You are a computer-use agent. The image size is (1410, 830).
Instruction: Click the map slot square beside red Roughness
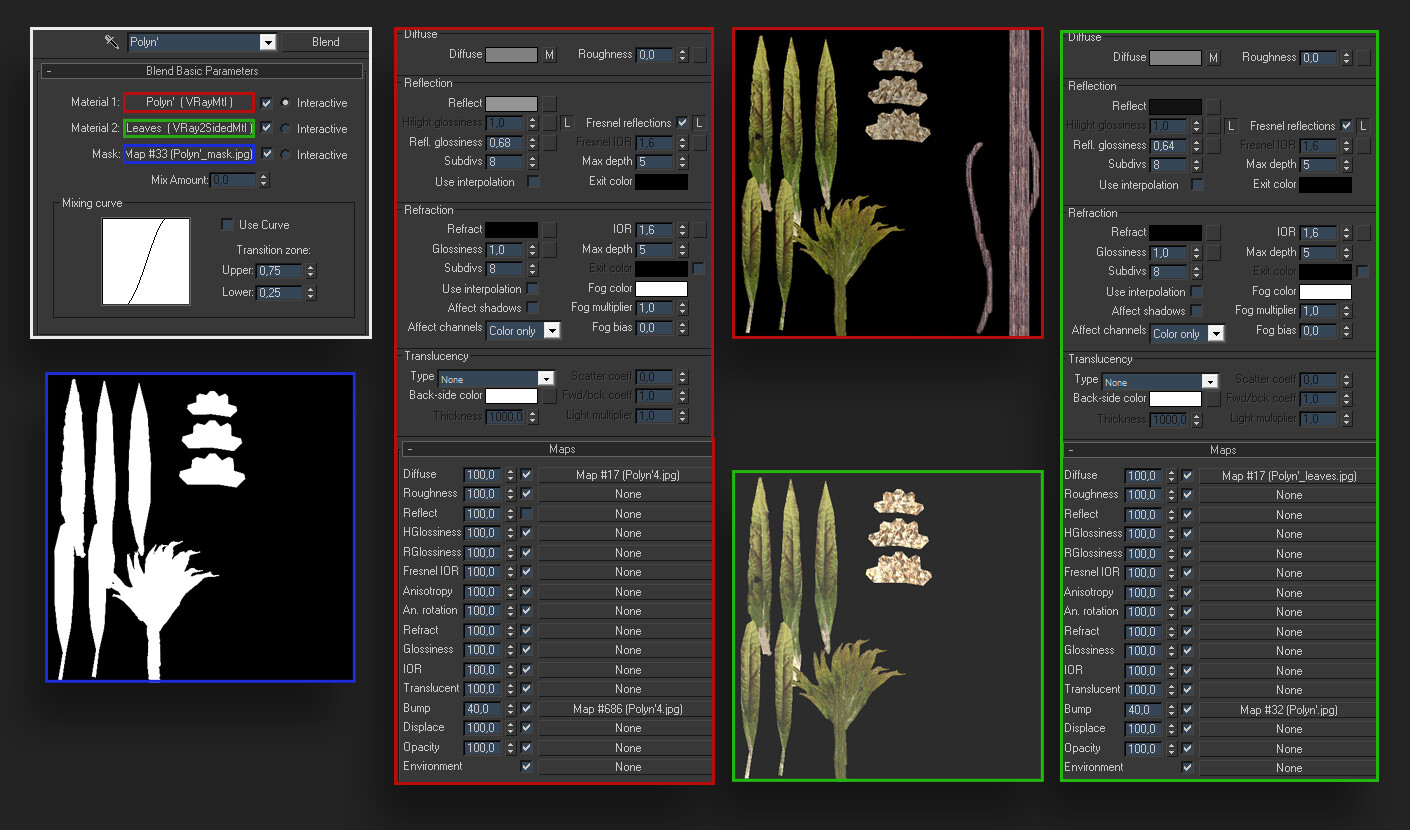click(700, 55)
